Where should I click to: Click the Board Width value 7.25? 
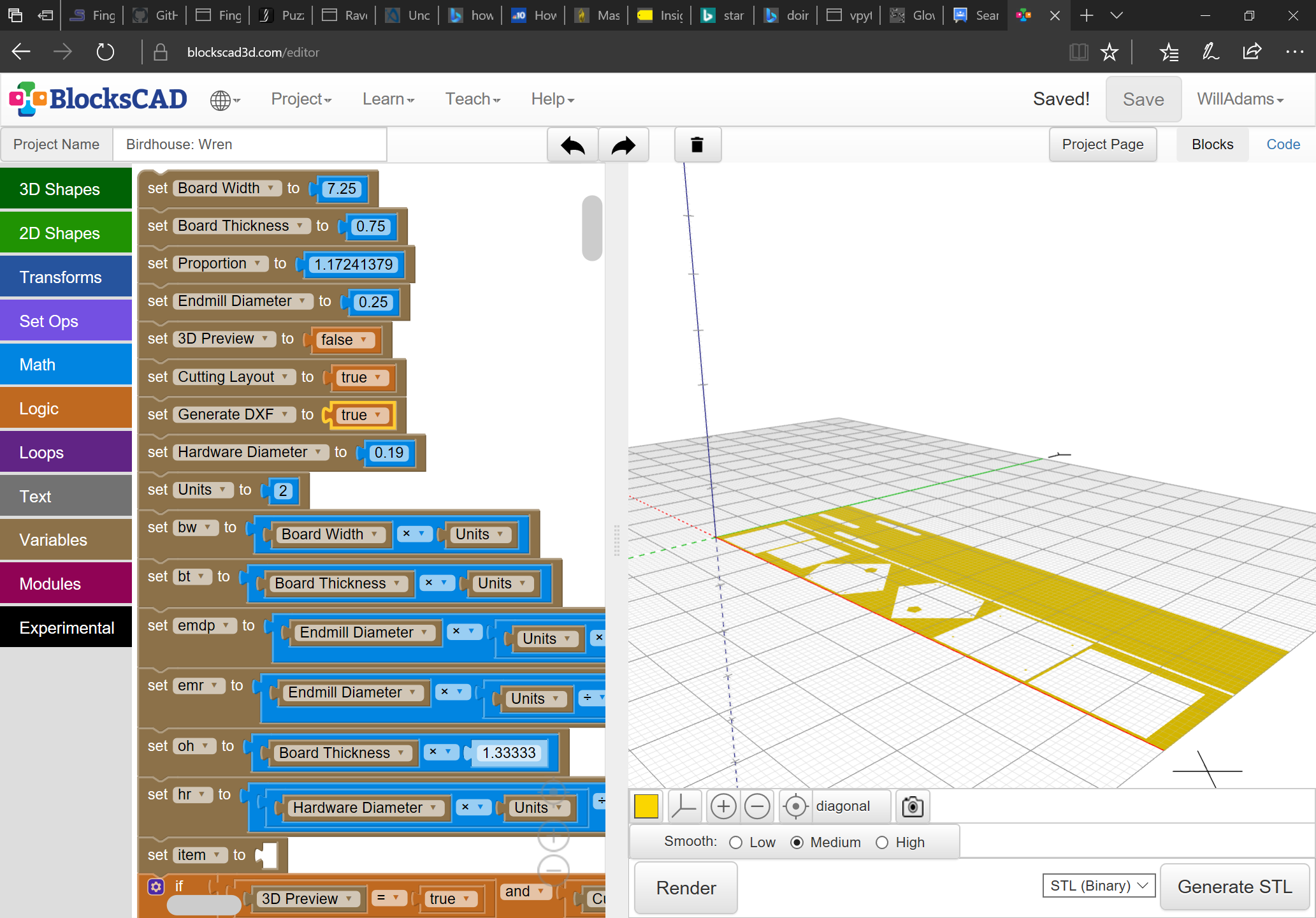(x=342, y=189)
